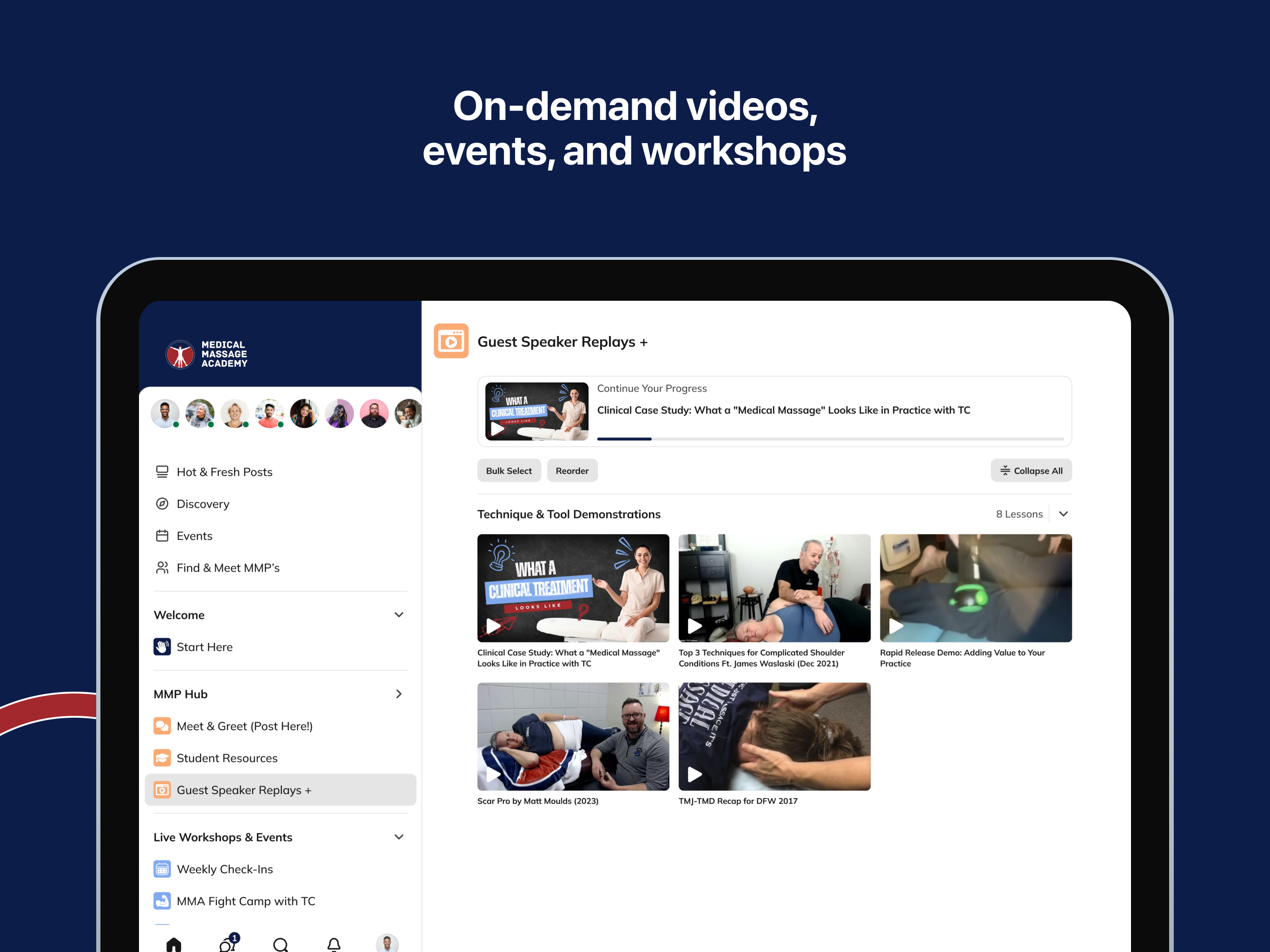Open Clinical Case Study lesson caption below grid
The image size is (1270, 952).
[x=569, y=658]
